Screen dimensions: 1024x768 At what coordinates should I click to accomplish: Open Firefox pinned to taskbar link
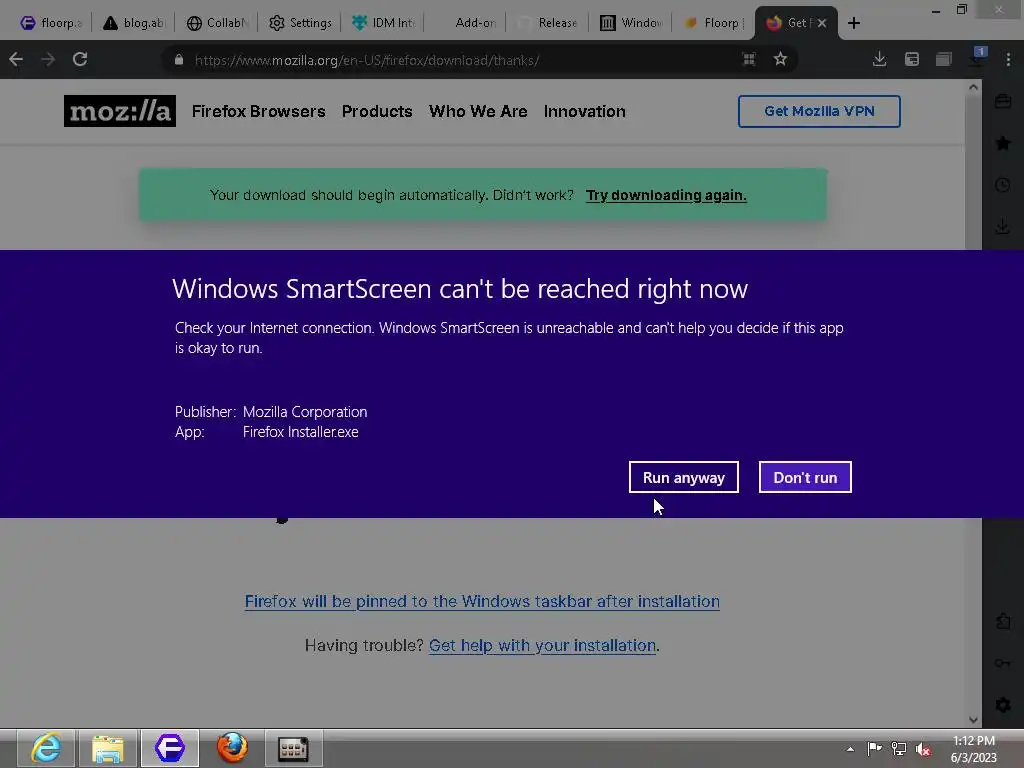482,601
